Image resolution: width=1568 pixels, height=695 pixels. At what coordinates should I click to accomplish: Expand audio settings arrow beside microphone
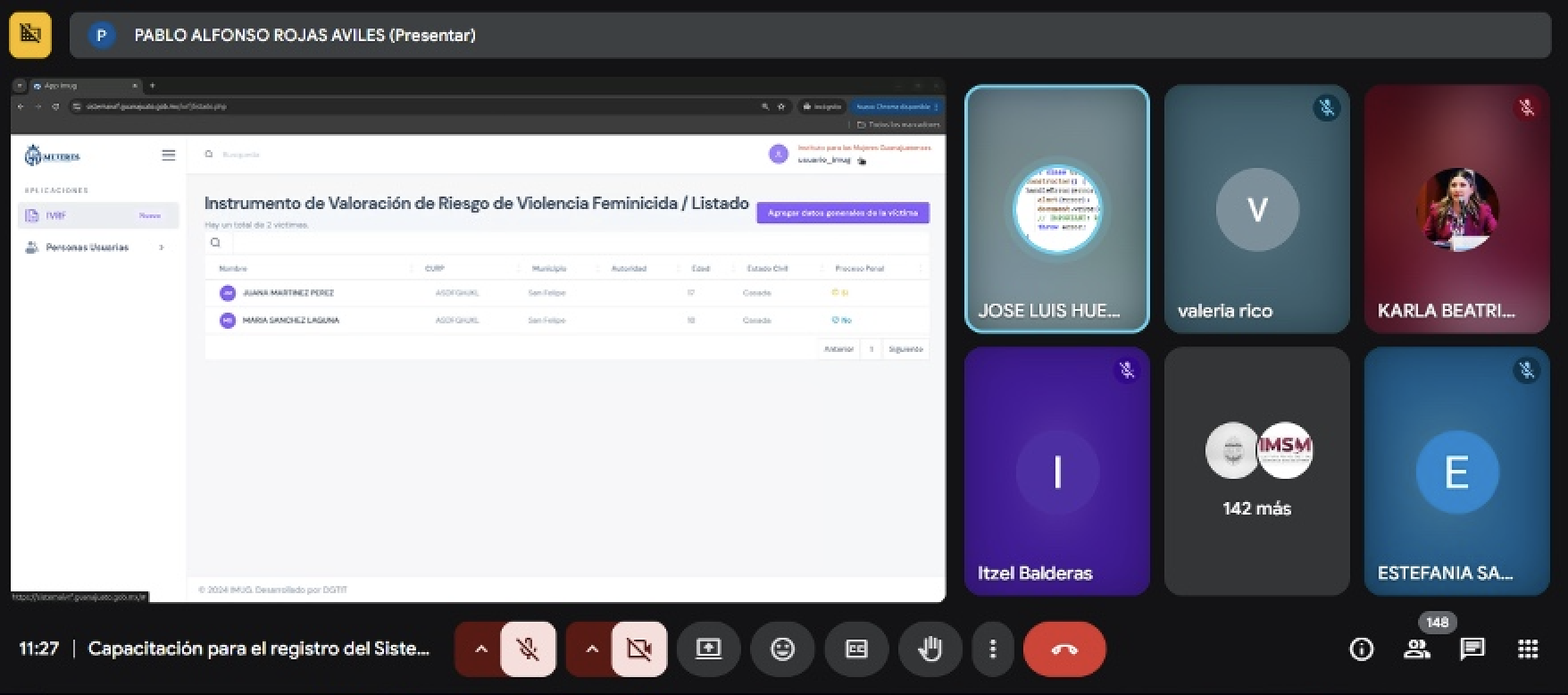480,649
